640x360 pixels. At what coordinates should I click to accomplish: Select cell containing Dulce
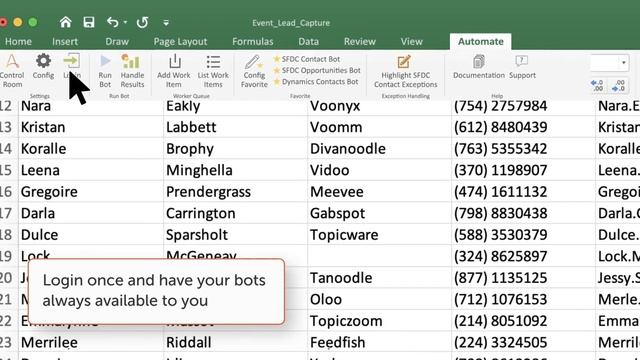[x=91, y=235]
